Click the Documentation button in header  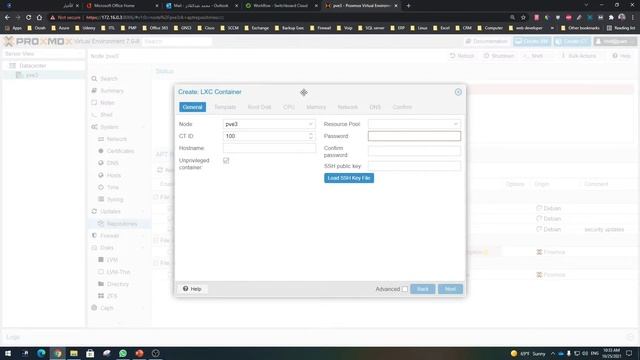click(x=487, y=41)
